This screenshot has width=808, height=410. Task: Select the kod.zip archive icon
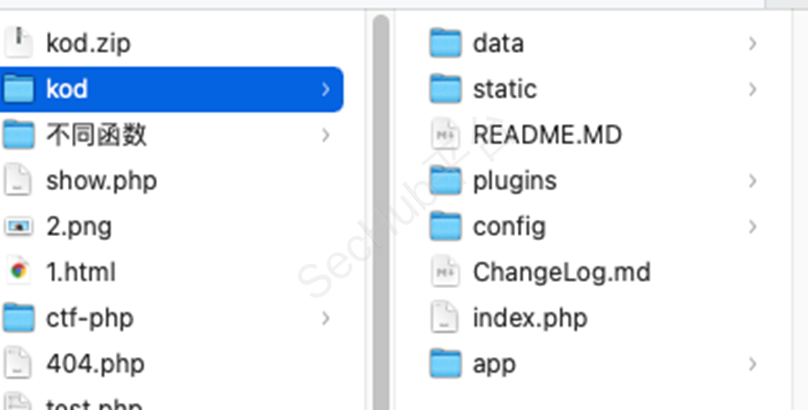19,43
